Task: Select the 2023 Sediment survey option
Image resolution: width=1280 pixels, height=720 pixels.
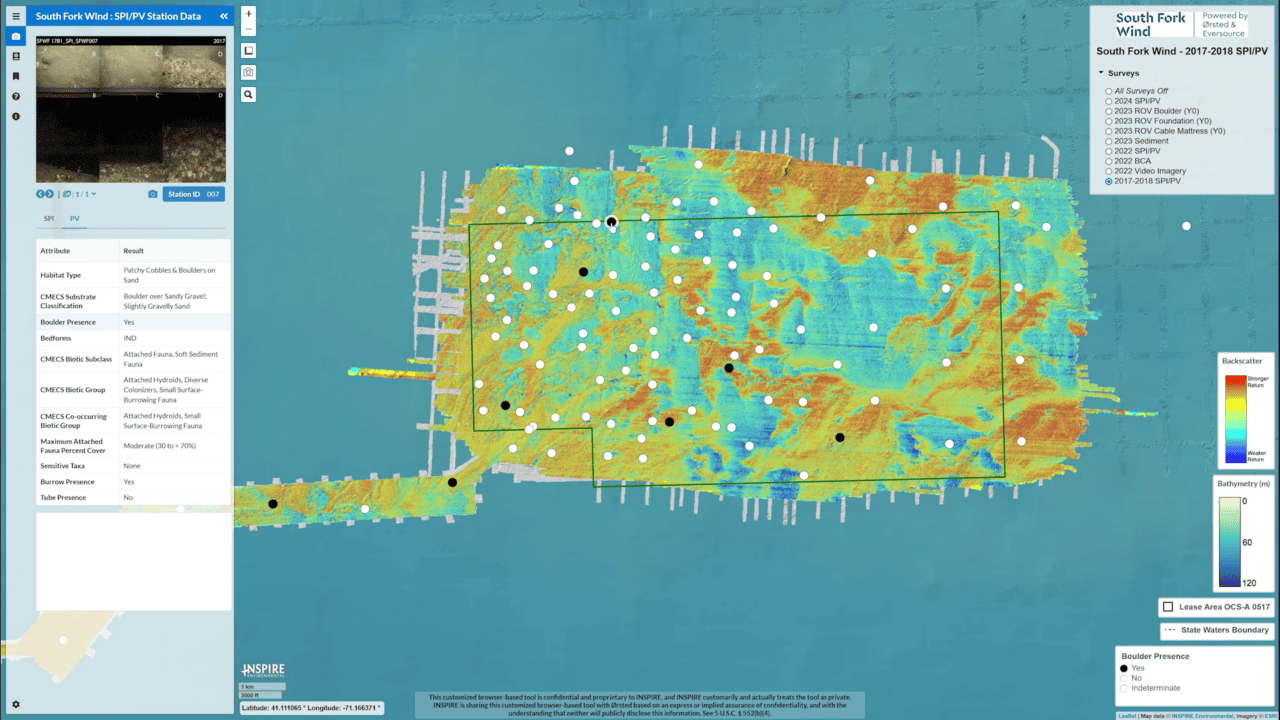Action: coord(1109,141)
